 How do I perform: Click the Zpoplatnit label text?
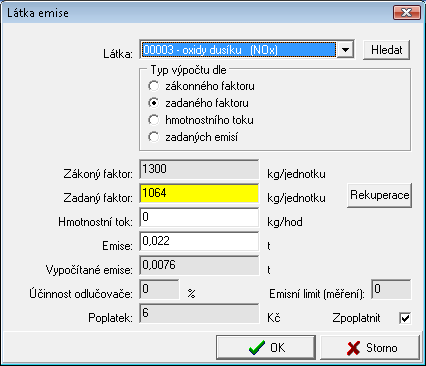356,318
